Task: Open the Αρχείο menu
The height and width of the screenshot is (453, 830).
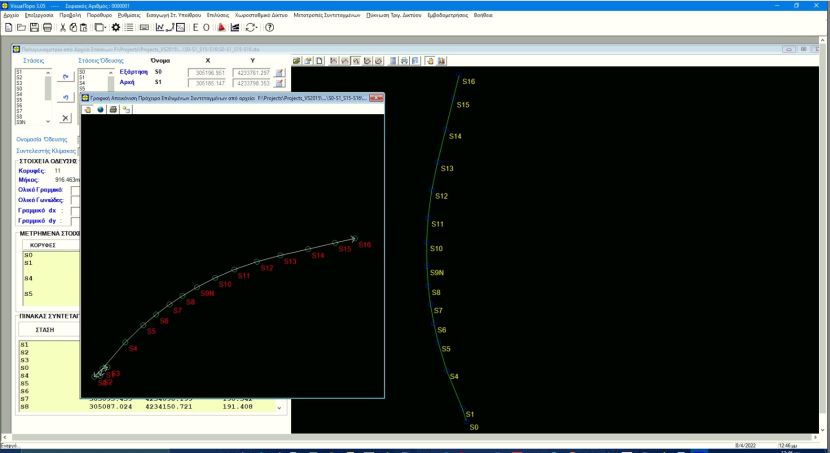Action: [11, 15]
